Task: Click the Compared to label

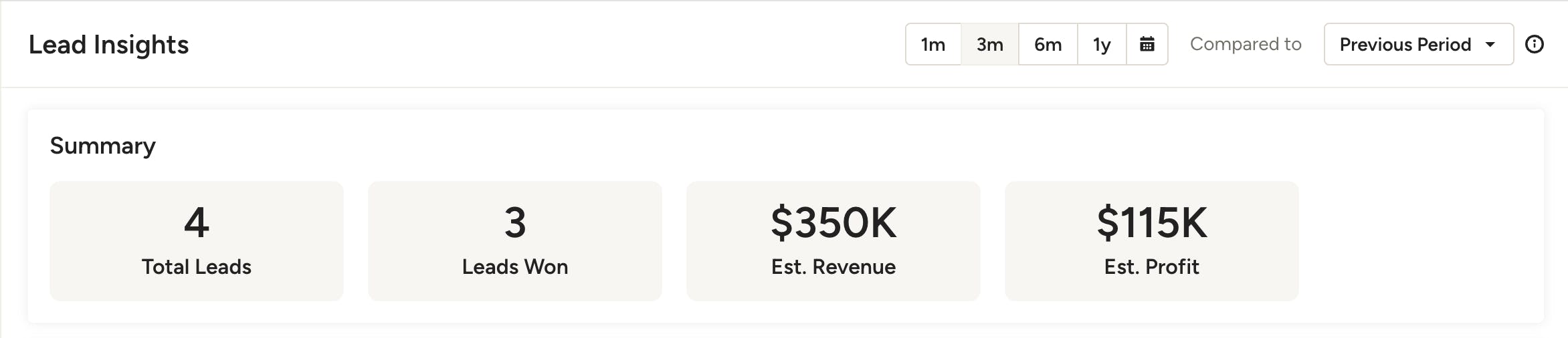Action: [x=1246, y=45]
